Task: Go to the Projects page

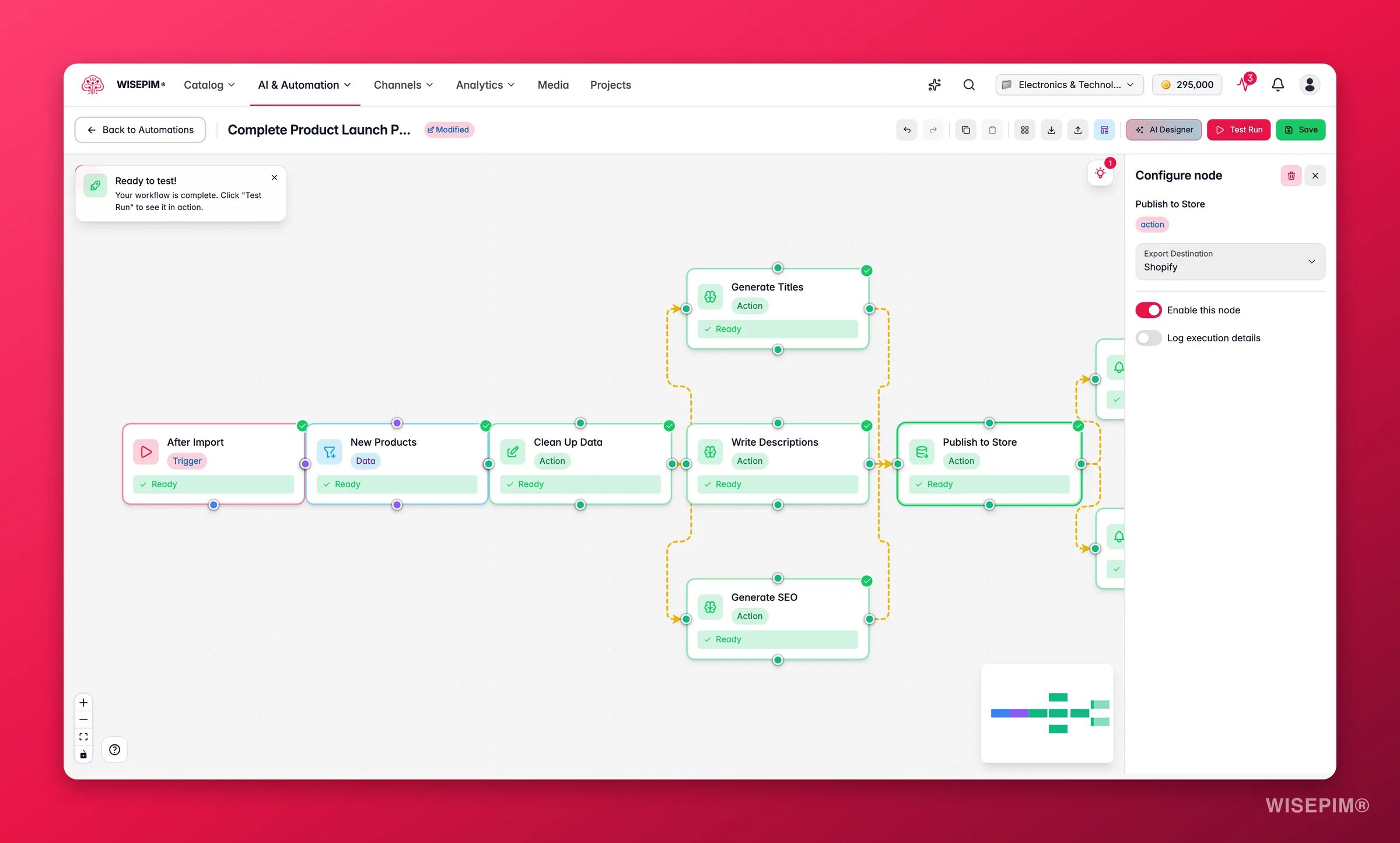Action: (x=610, y=85)
